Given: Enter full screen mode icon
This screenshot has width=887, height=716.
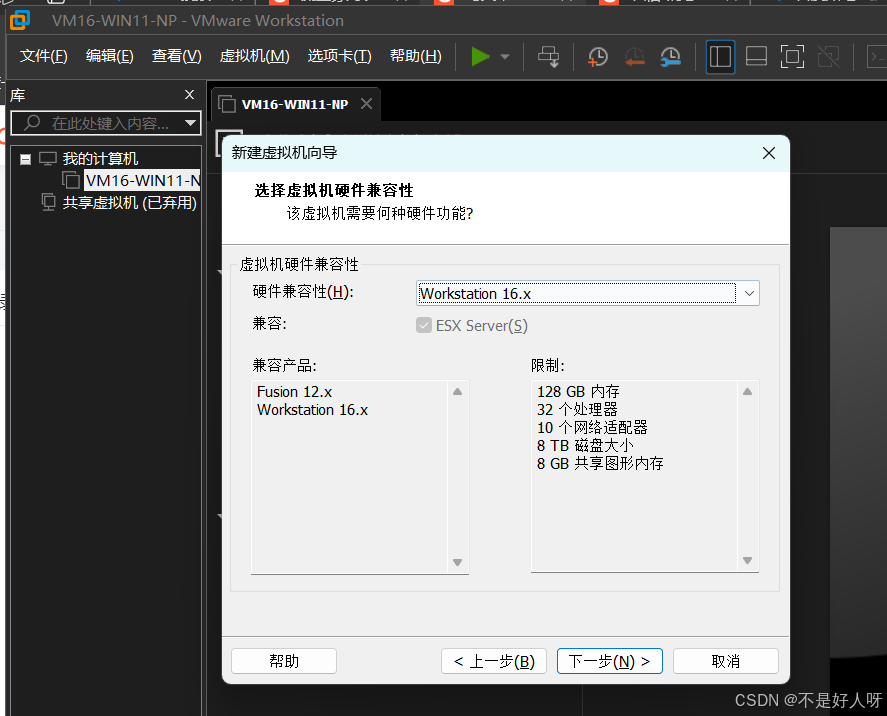Looking at the screenshot, I should click(792, 57).
